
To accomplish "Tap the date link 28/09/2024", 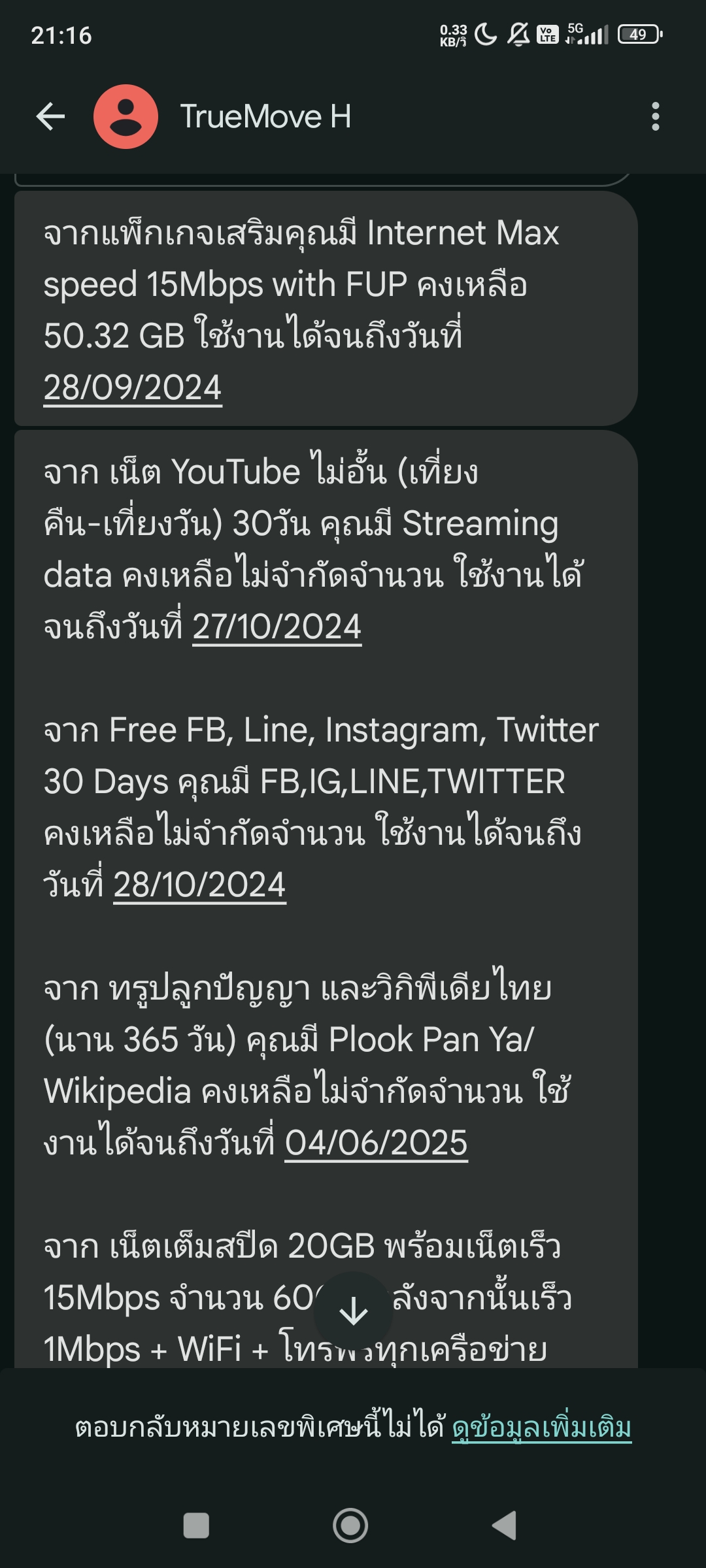I will (x=133, y=387).
